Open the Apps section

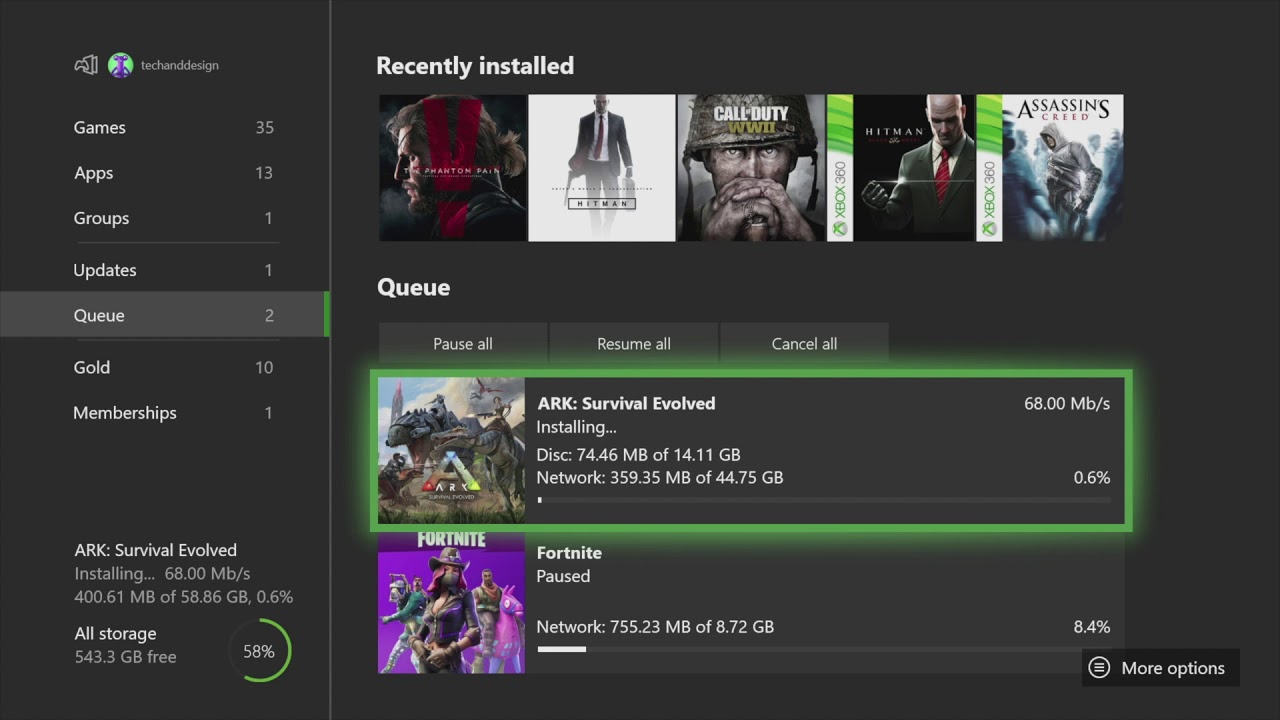pos(165,173)
